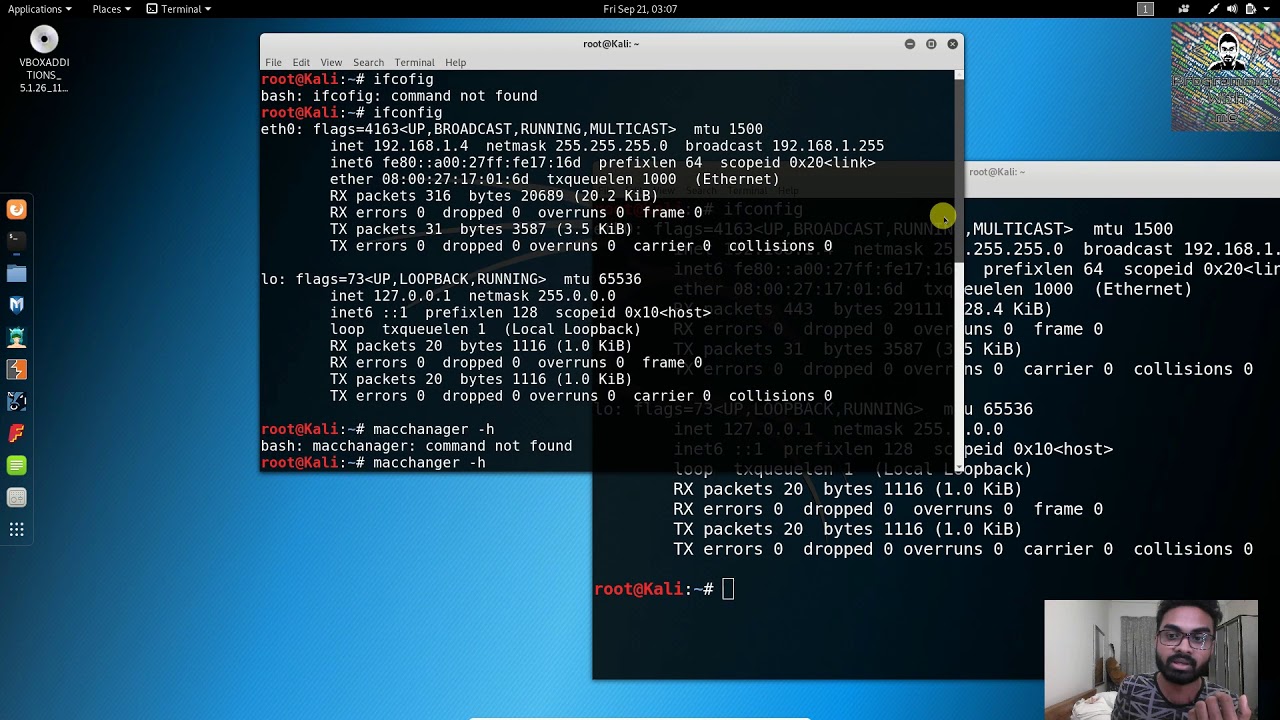
Task: Click 'inet 192.168.1.4' in front terminal
Action: [x=399, y=146]
